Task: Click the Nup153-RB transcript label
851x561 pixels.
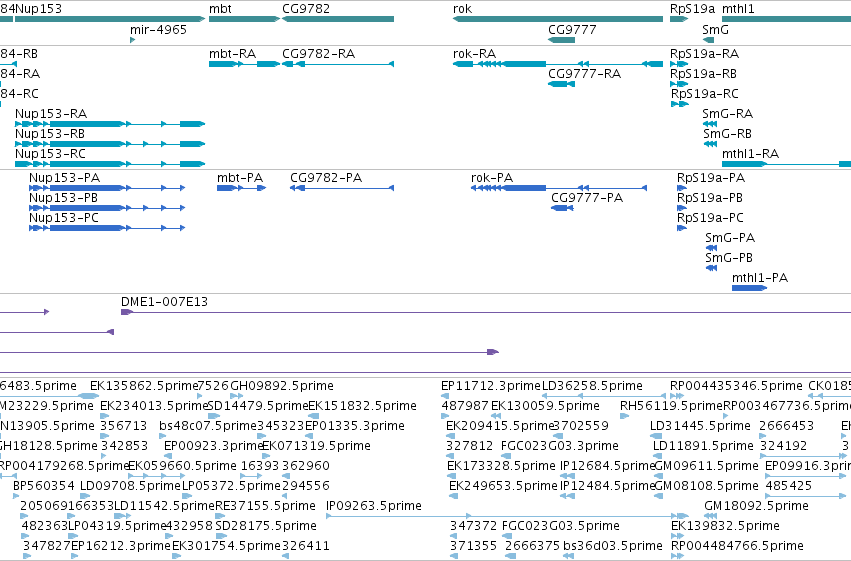Action: coord(50,134)
